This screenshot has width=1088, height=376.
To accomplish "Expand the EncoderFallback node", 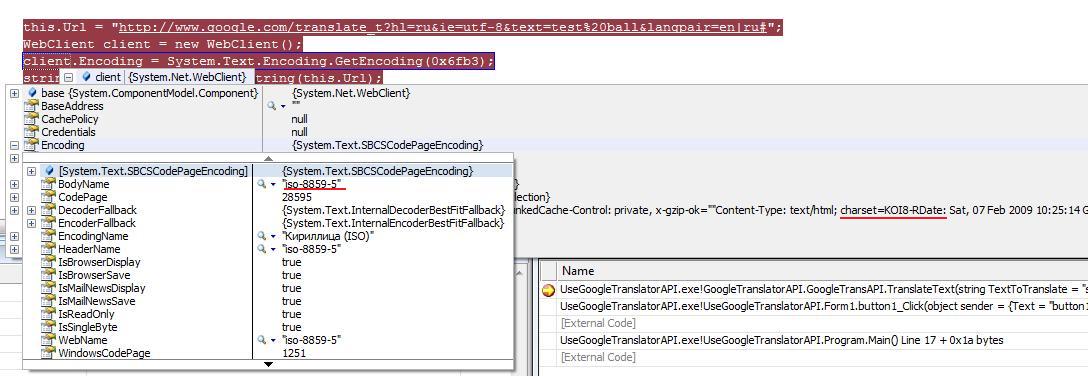I will click(x=31, y=223).
